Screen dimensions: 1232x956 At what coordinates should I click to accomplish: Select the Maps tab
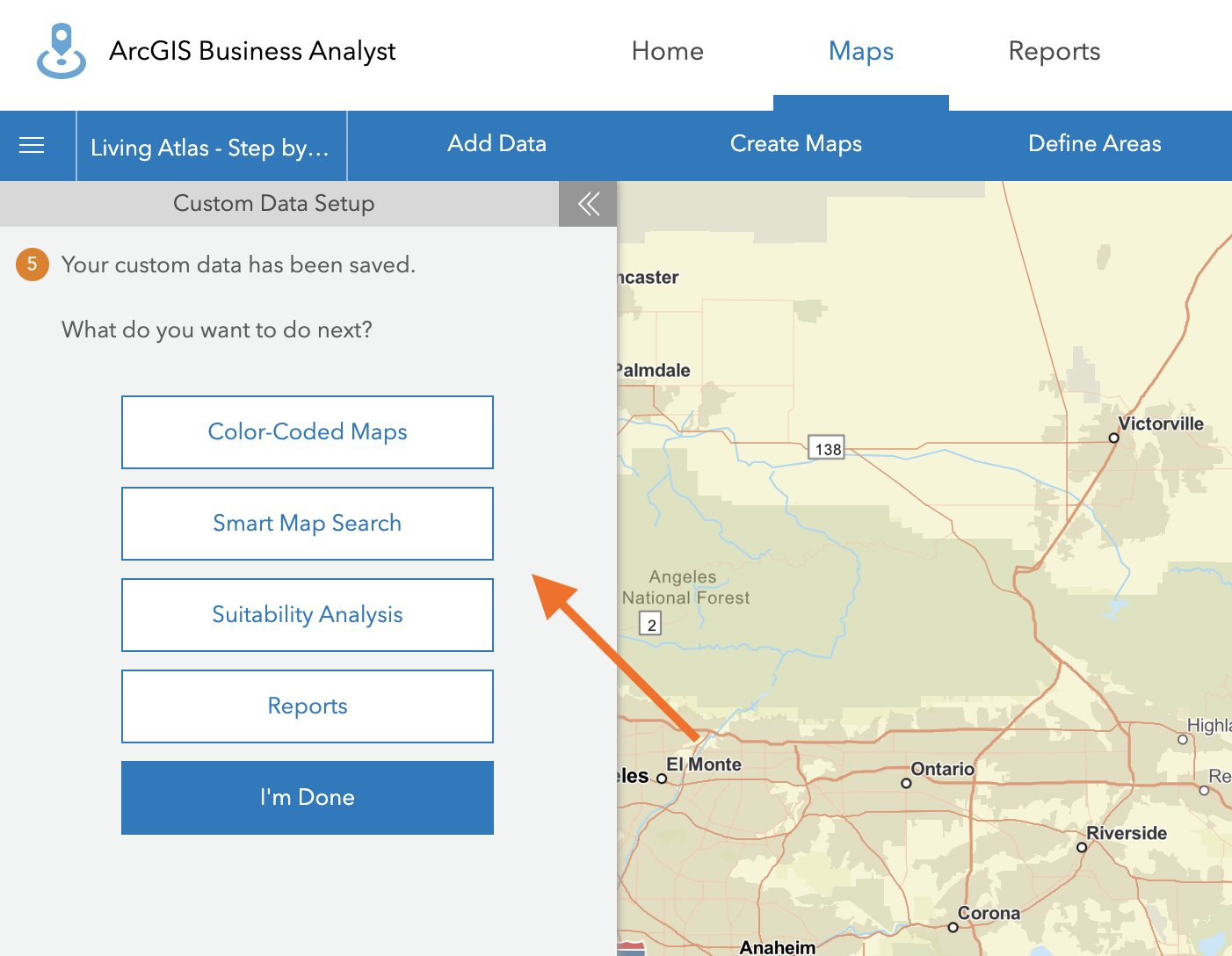pyautogui.click(x=860, y=51)
